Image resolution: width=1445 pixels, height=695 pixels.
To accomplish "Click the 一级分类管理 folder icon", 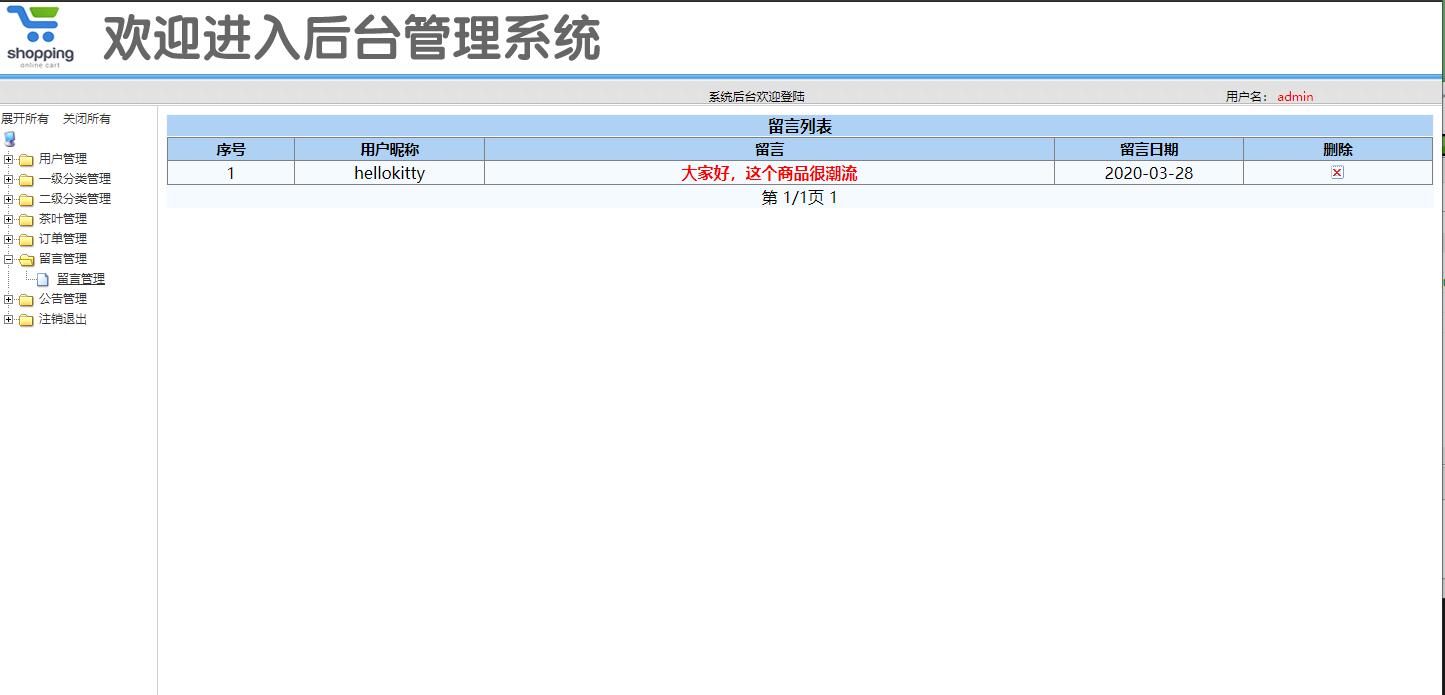I will [x=27, y=178].
